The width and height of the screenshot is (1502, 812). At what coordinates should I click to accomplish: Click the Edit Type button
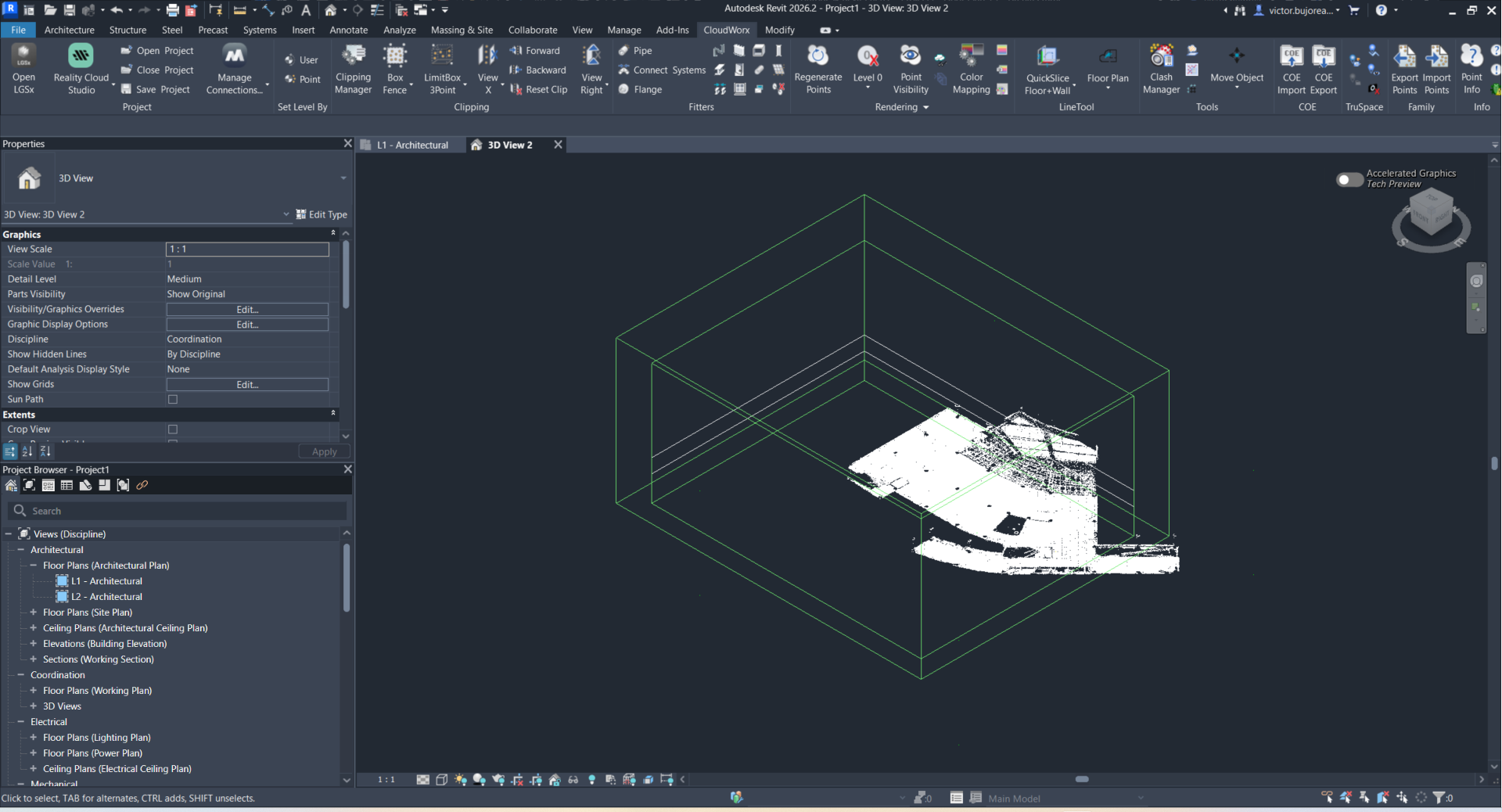click(322, 214)
